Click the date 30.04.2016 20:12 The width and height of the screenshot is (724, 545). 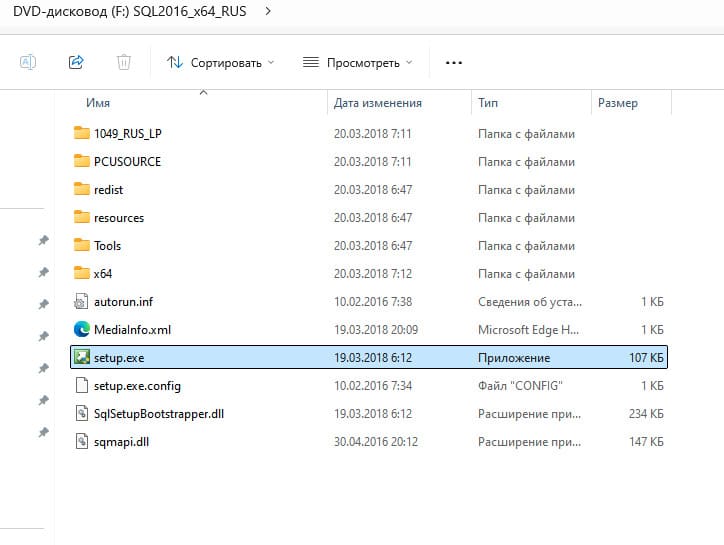pos(376,442)
